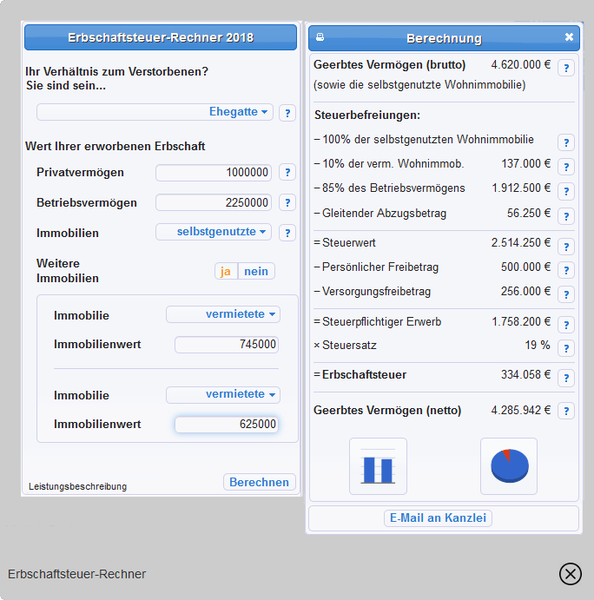Open the Ehegatte relationship dropdown
594x600 pixels.
155,112
